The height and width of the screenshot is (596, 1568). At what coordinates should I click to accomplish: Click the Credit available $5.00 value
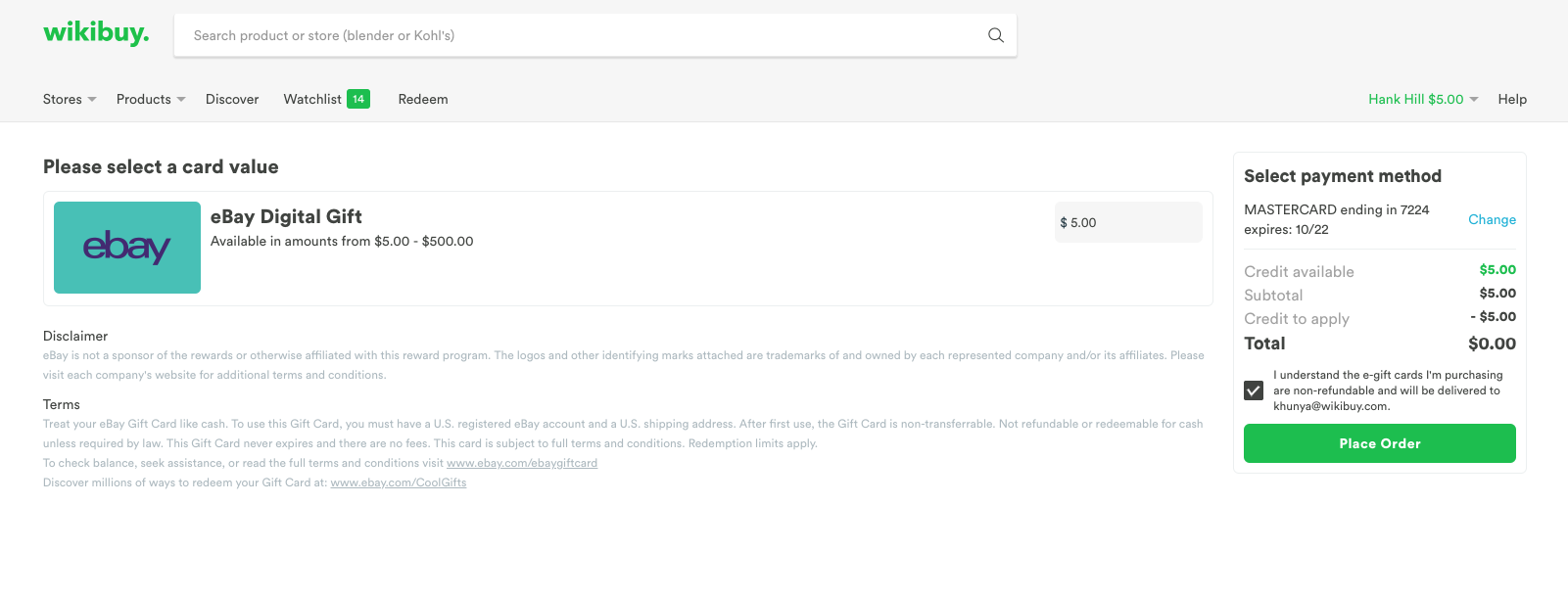(x=1497, y=270)
